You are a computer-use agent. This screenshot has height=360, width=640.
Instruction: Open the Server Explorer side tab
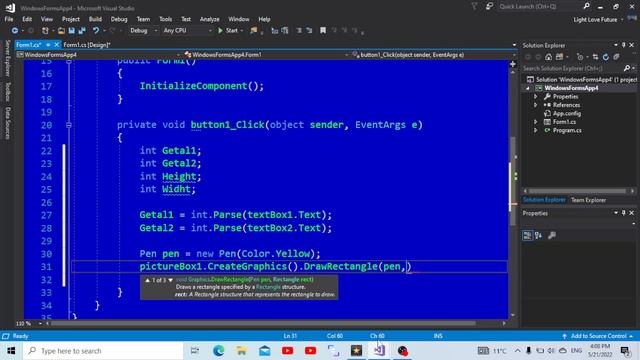tap(7, 58)
